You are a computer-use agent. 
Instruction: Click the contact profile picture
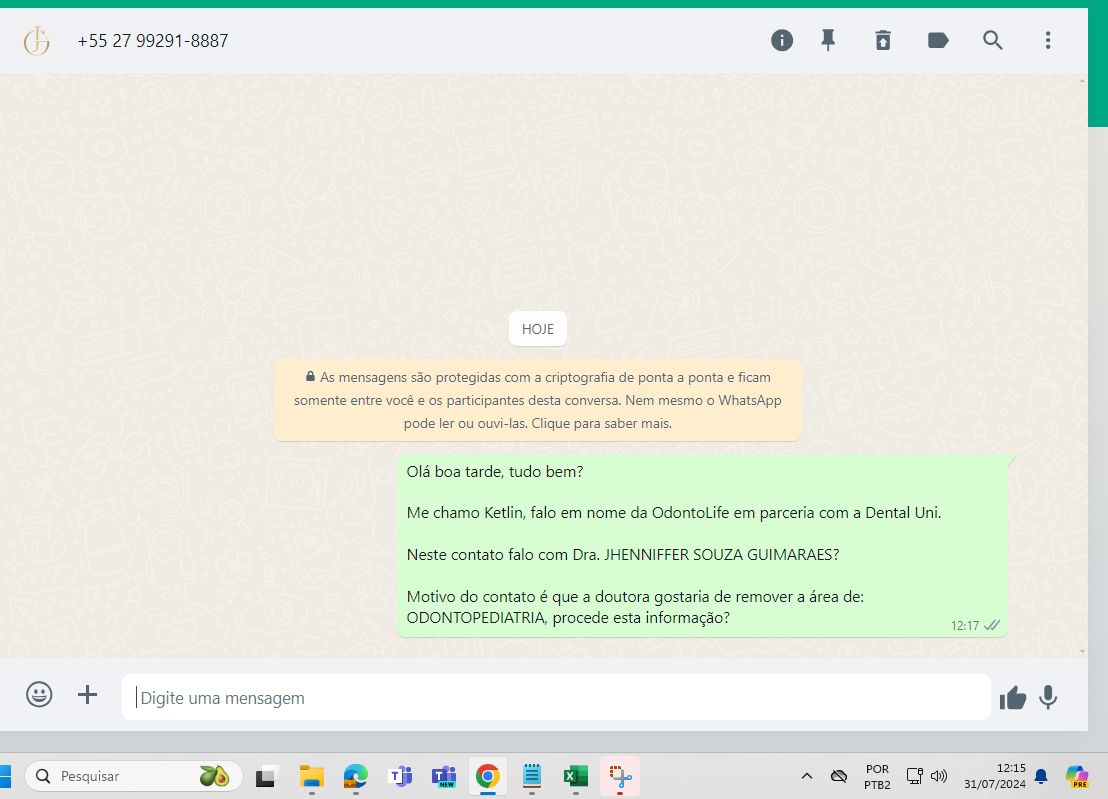click(37, 40)
